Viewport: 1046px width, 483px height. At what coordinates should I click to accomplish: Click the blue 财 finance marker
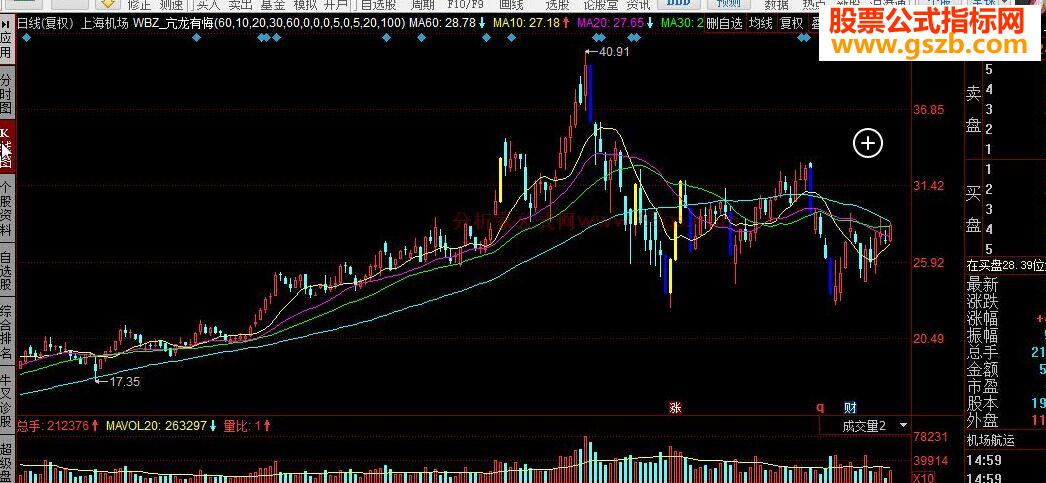pos(850,408)
